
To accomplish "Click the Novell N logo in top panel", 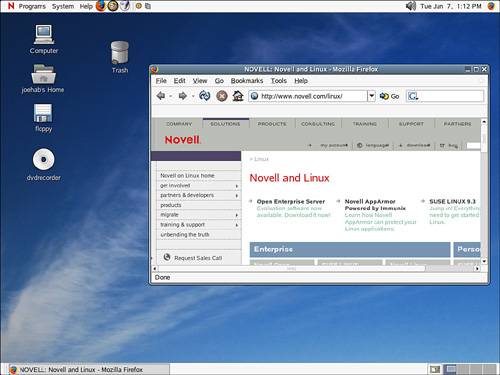I will click(11, 6).
